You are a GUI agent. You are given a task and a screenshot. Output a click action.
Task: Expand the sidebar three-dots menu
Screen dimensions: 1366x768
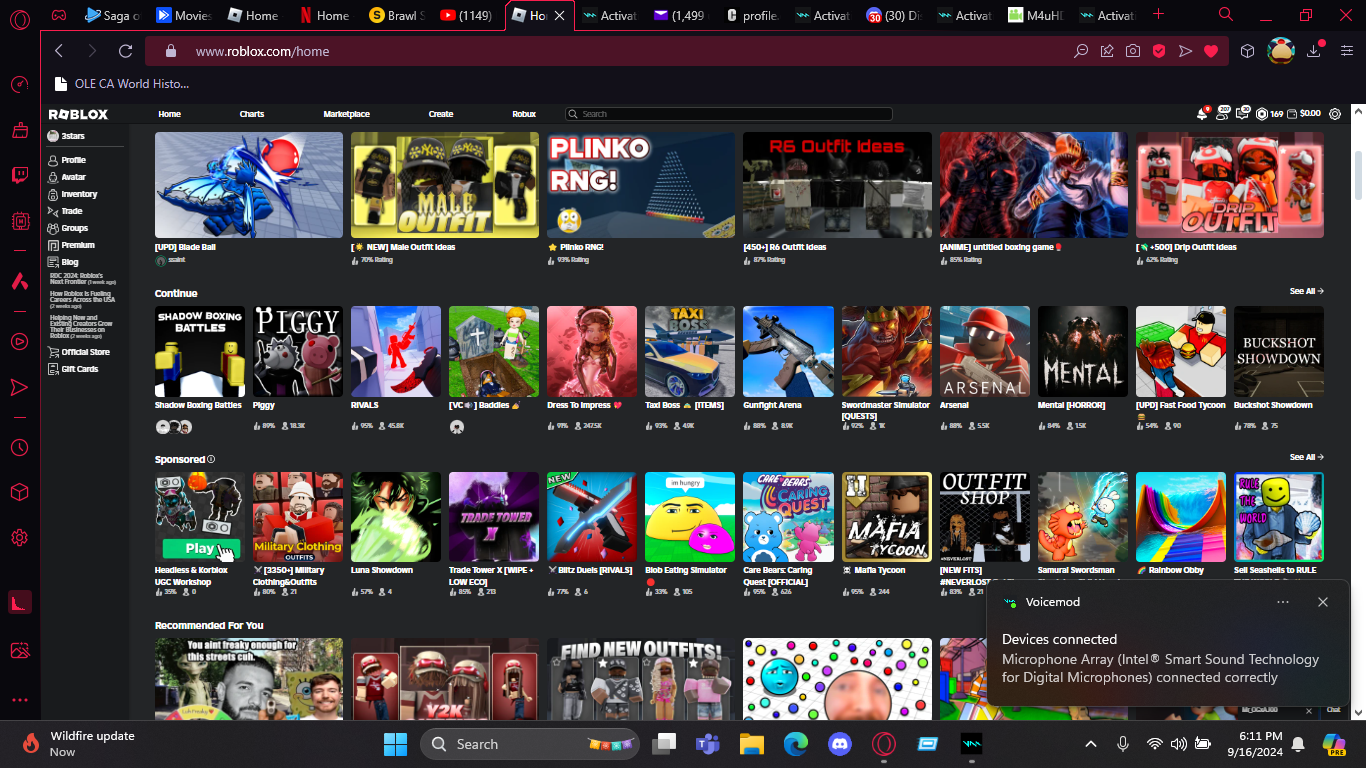[x=19, y=700]
